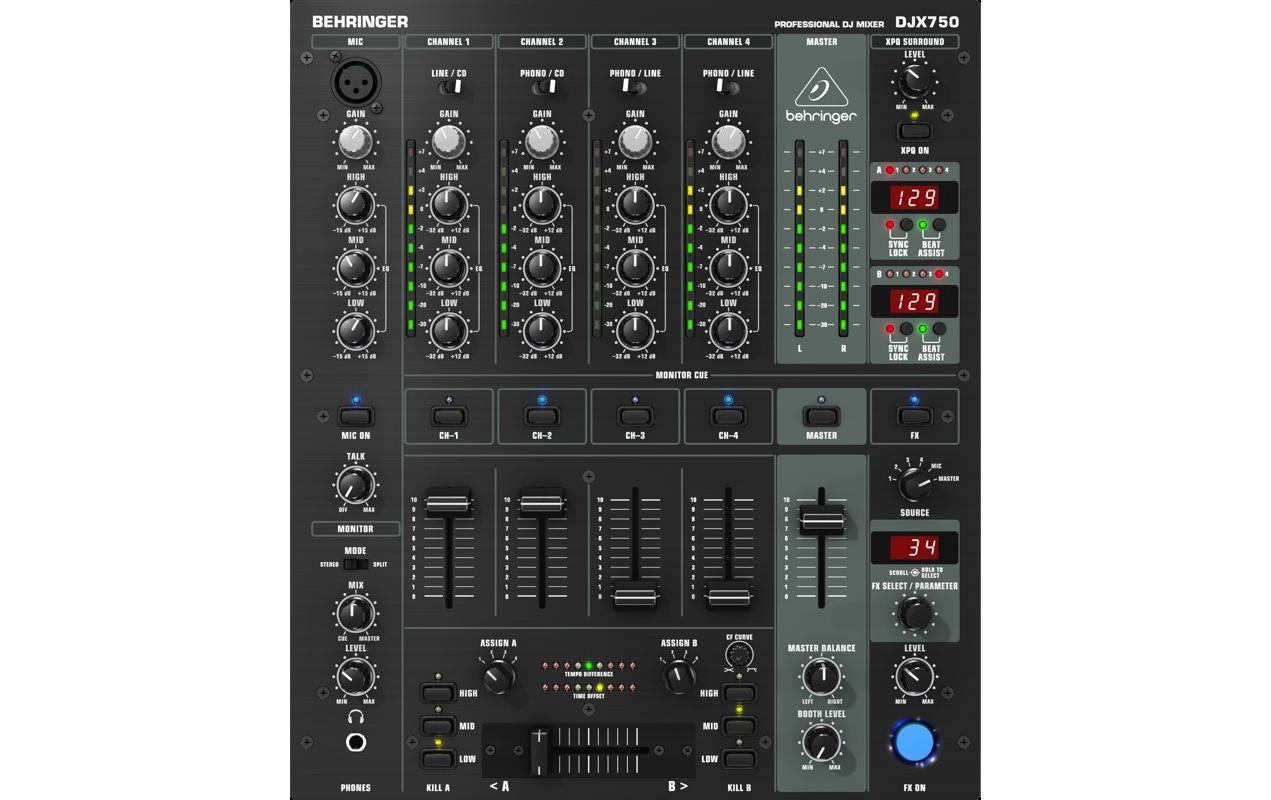
Task: Toggle CH-3 monitor cue button
Action: (x=635, y=417)
